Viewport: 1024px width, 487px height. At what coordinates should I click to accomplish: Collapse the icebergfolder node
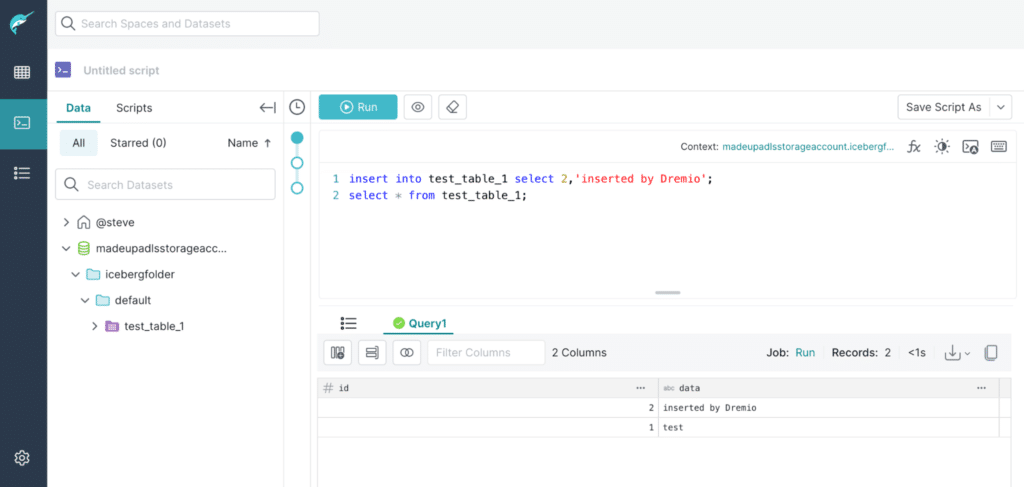click(x=75, y=274)
